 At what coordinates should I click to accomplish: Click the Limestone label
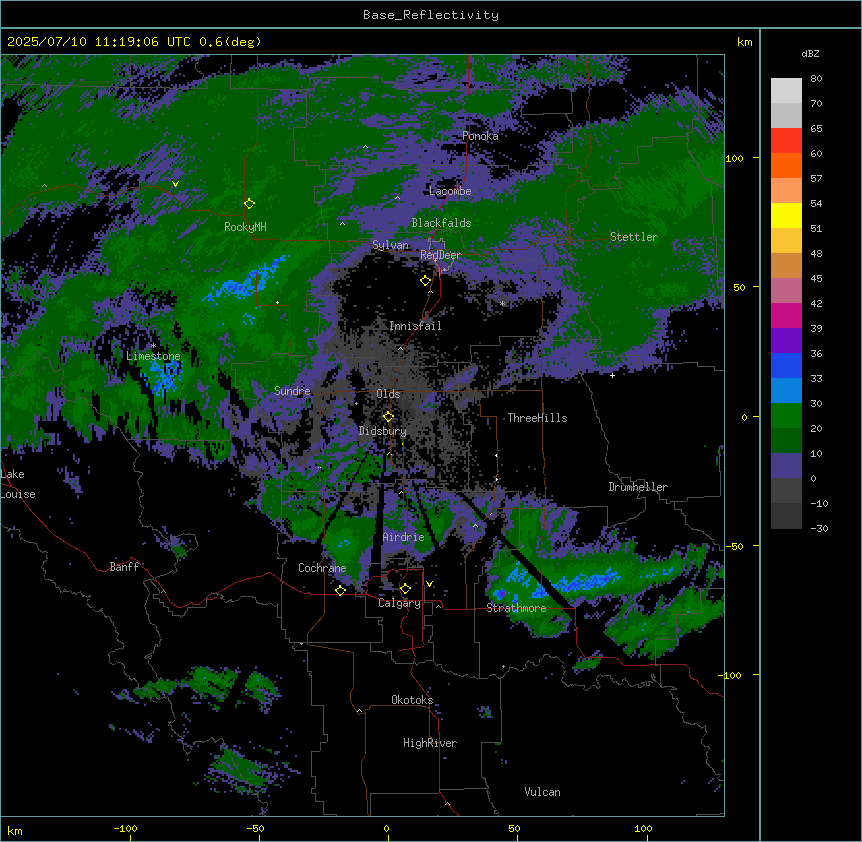tap(153, 356)
